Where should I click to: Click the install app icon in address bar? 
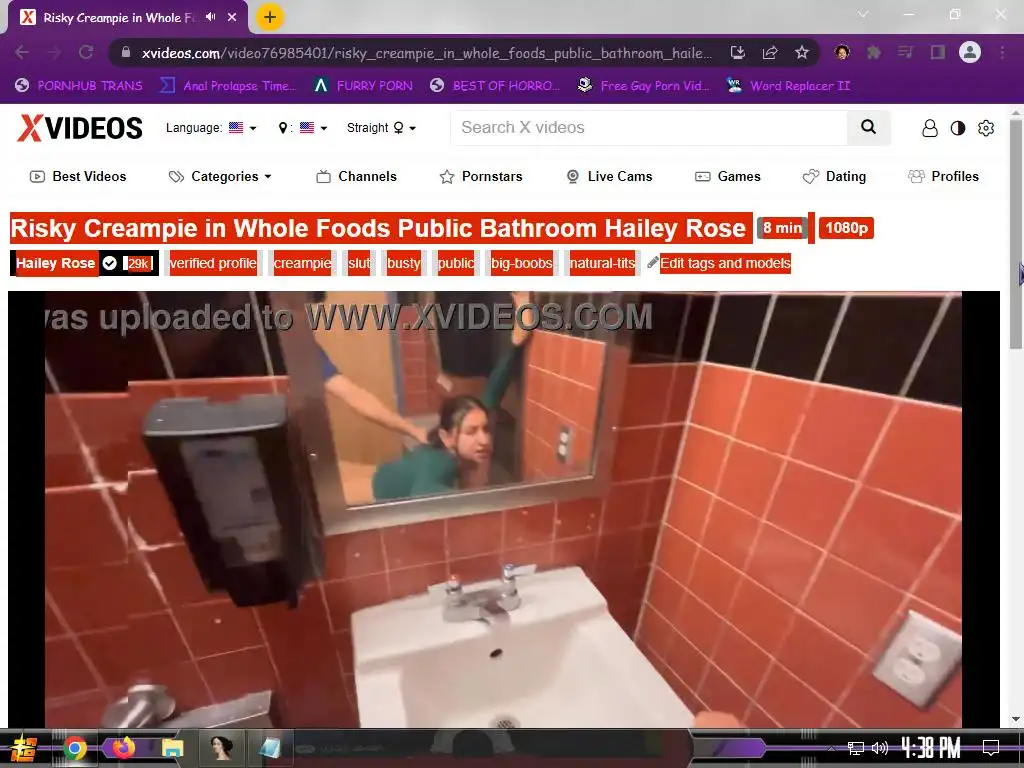737,52
